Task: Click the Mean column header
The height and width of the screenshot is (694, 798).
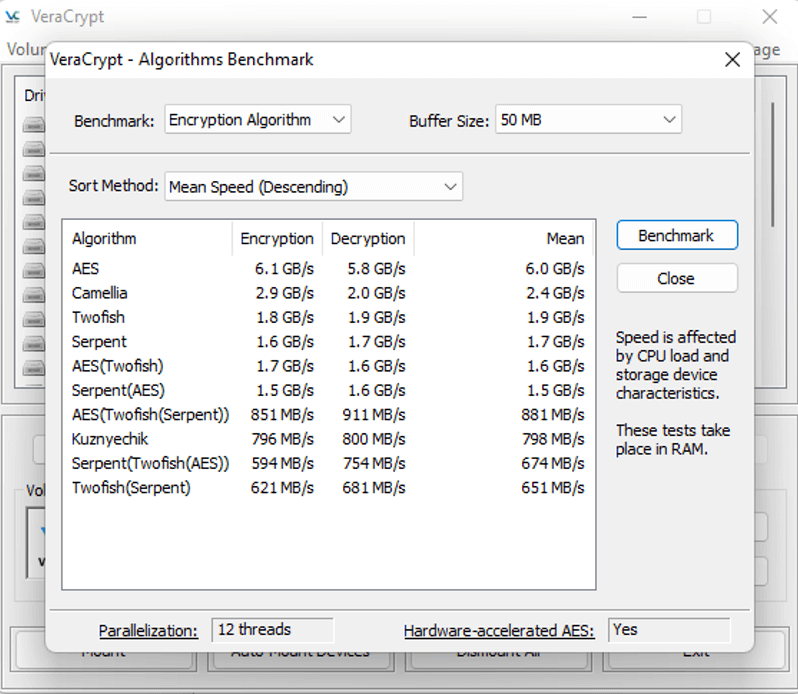Action: [x=504, y=238]
